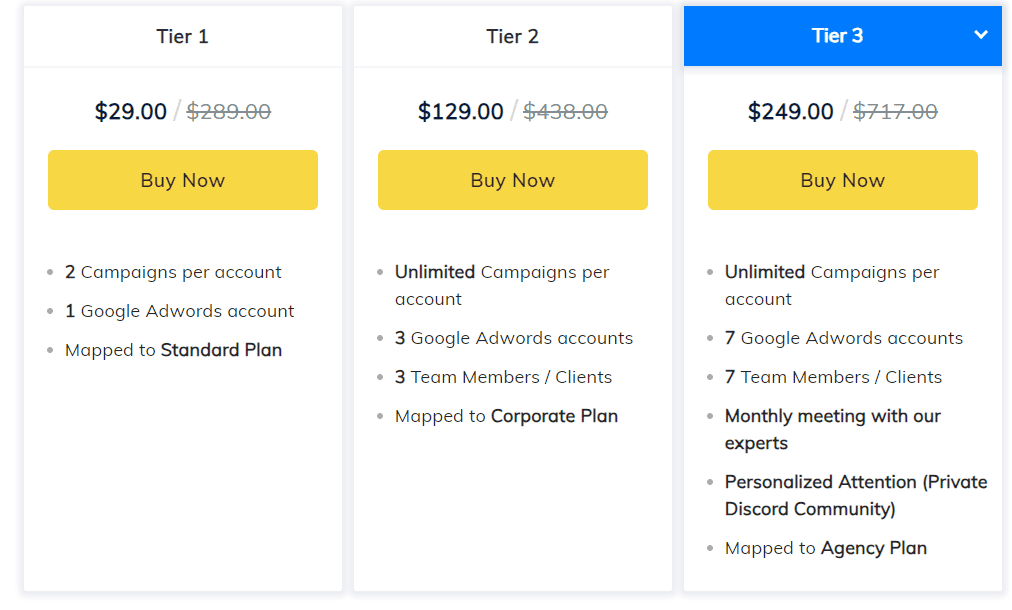
Task: Click the $29.00 price on Tier 1
Action: (x=131, y=111)
